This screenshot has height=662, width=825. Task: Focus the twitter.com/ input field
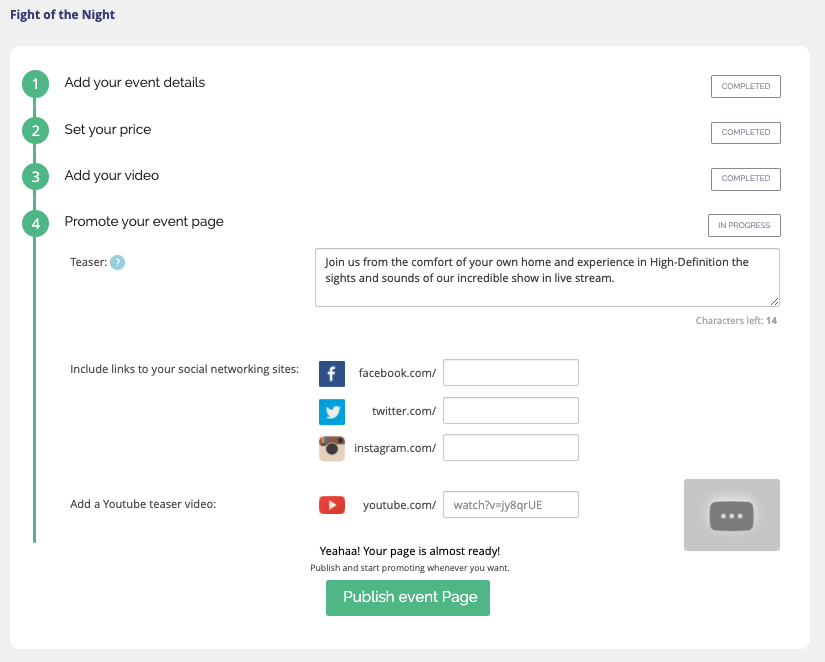pos(511,410)
